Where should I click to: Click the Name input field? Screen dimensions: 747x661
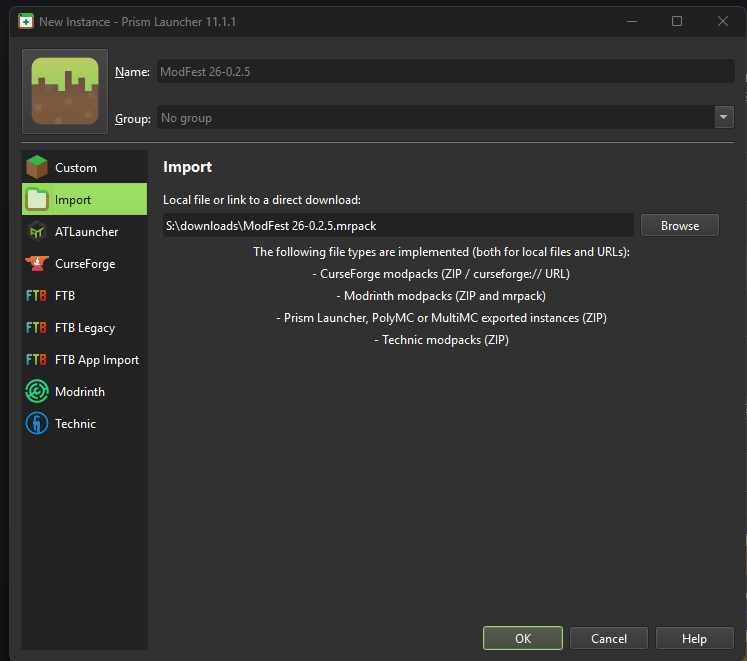(445, 71)
